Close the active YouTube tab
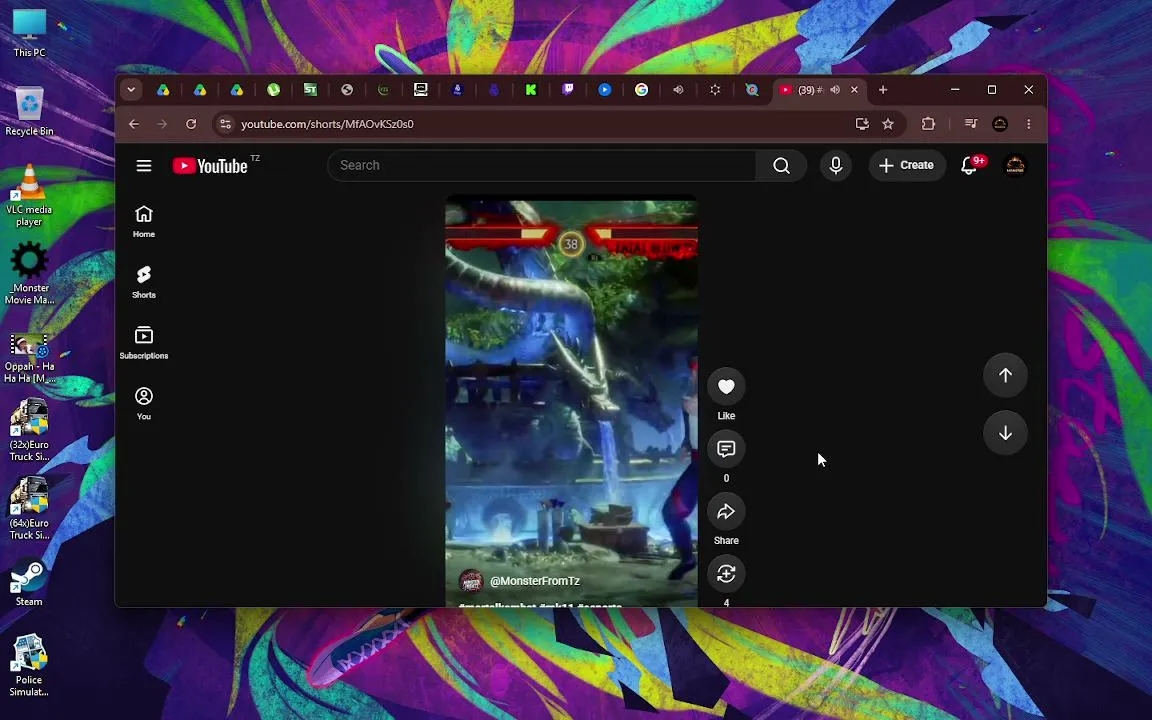This screenshot has width=1152, height=720. pyautogui.click(x=854, y=90)
